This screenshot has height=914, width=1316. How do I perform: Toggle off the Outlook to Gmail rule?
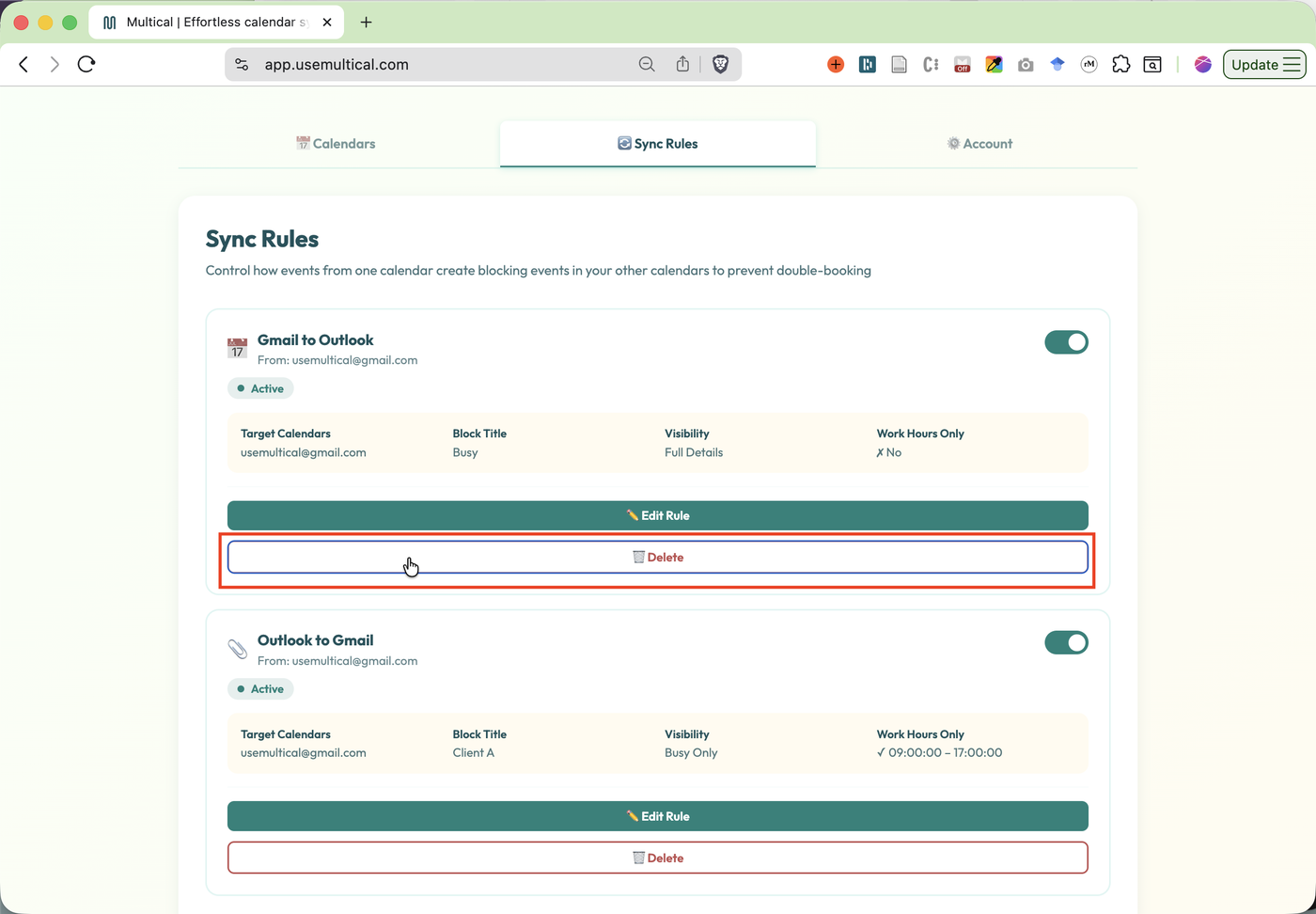[1066, 642]
